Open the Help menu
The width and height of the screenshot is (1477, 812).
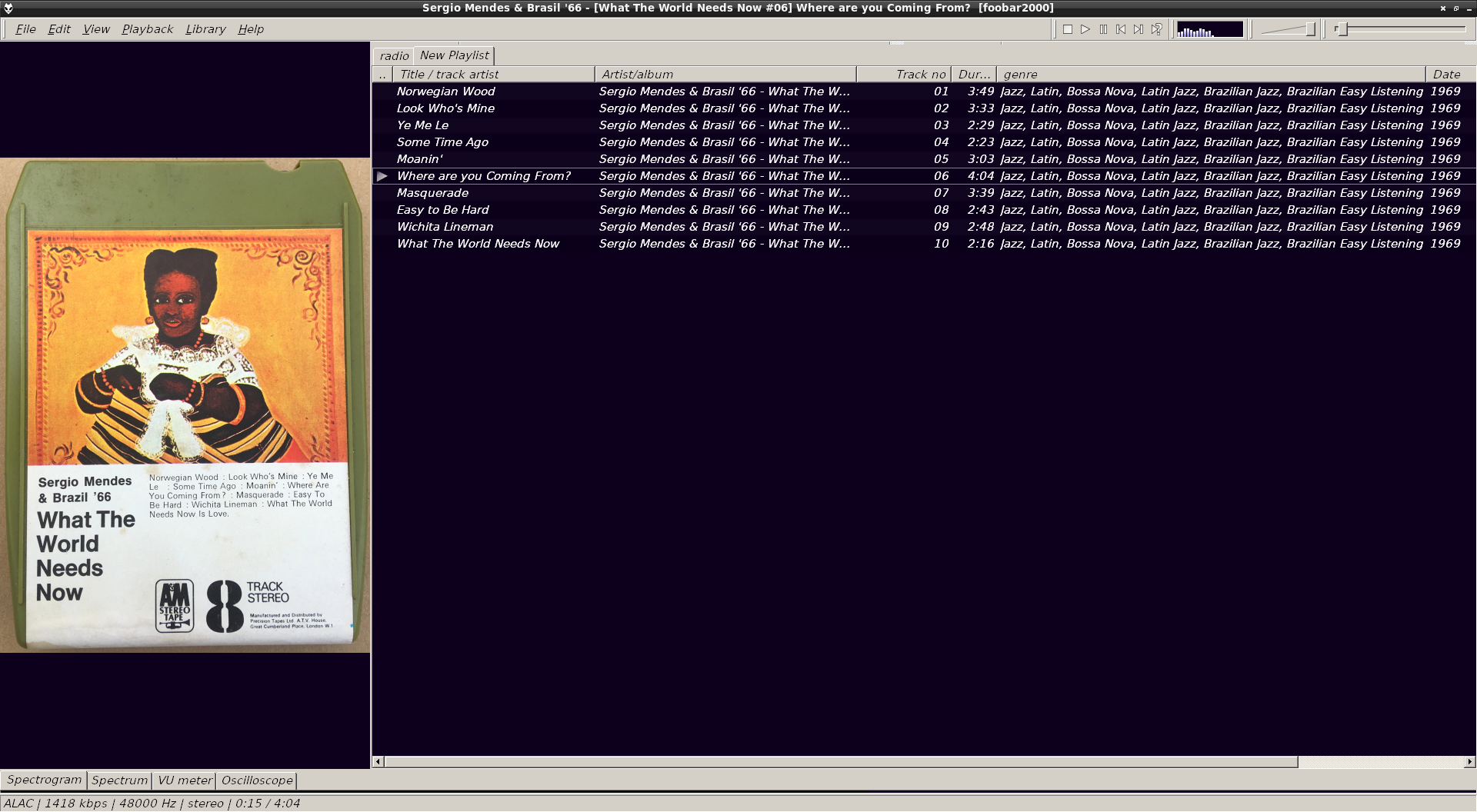point(251,29)
